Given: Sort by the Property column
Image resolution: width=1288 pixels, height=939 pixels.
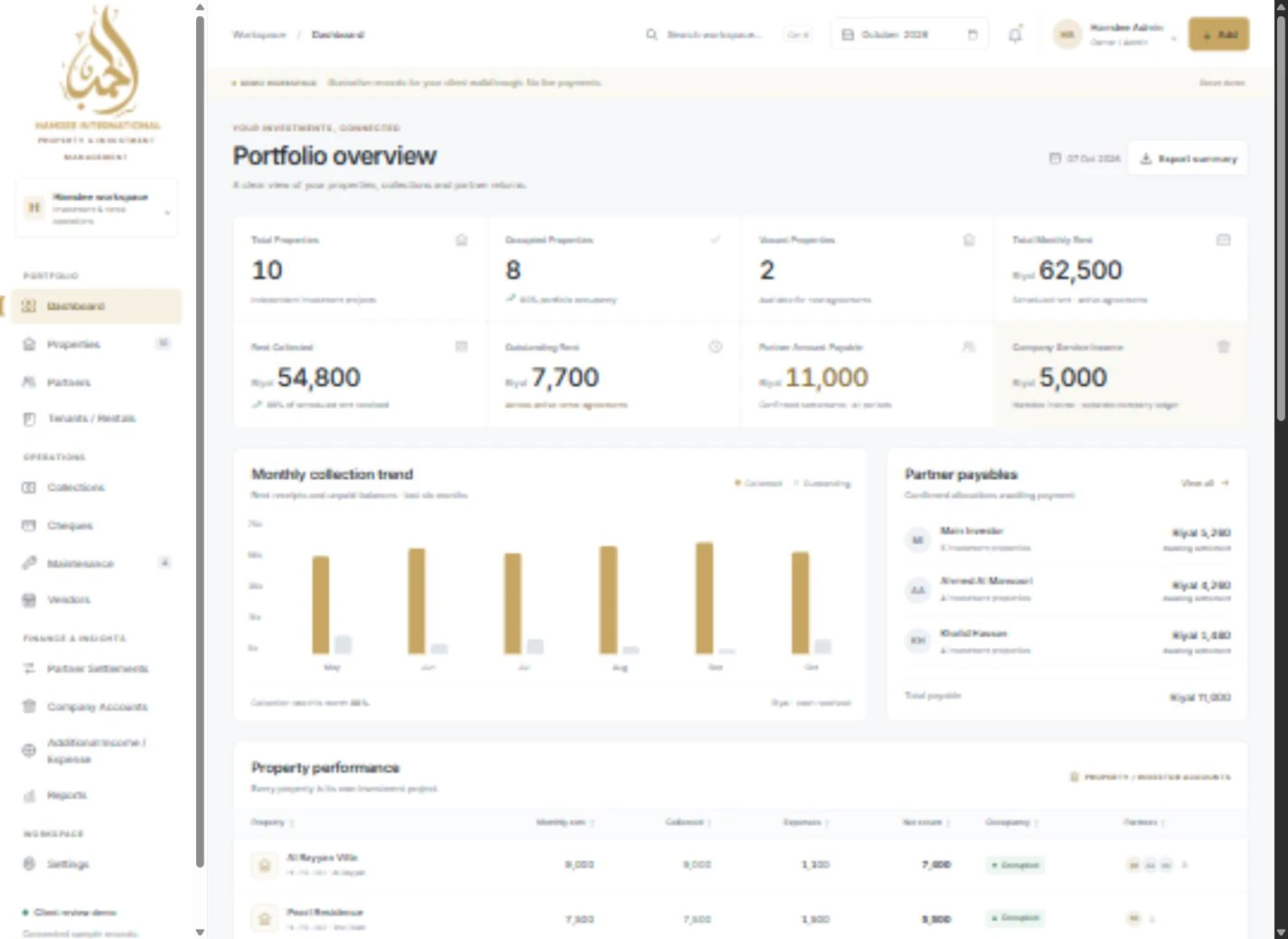Looking at the screenshot, I should (x=272, y=822).
